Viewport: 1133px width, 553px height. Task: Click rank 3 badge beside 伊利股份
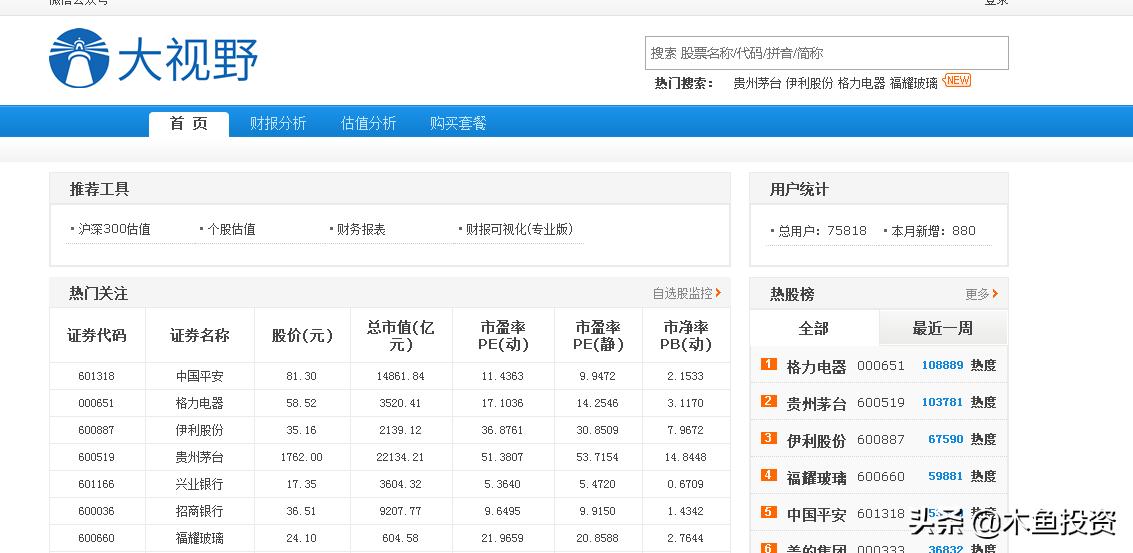[x=768, y=438]
